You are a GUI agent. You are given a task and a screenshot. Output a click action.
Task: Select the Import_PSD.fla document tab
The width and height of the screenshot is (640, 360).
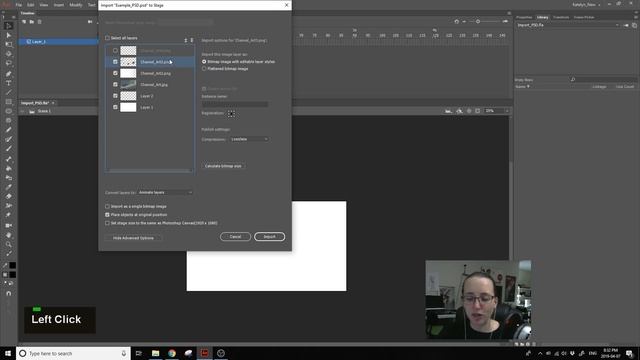(x=35, y=103)
